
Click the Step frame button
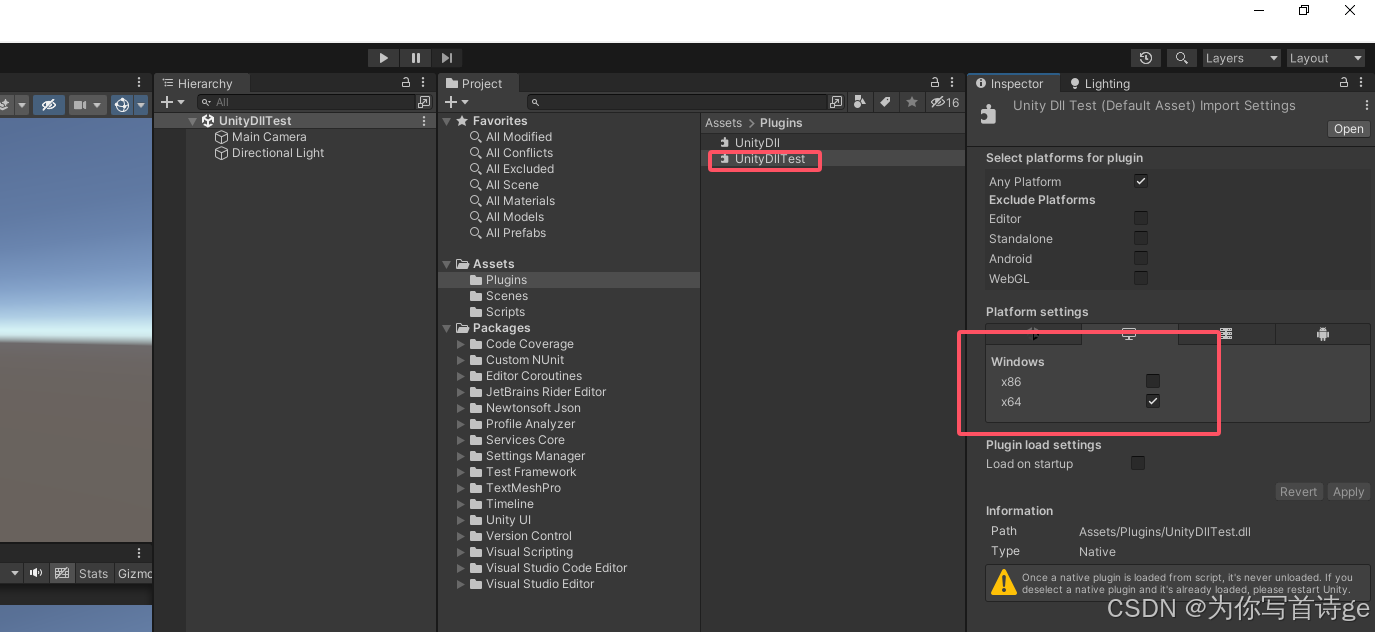click(x=447, y=58)
